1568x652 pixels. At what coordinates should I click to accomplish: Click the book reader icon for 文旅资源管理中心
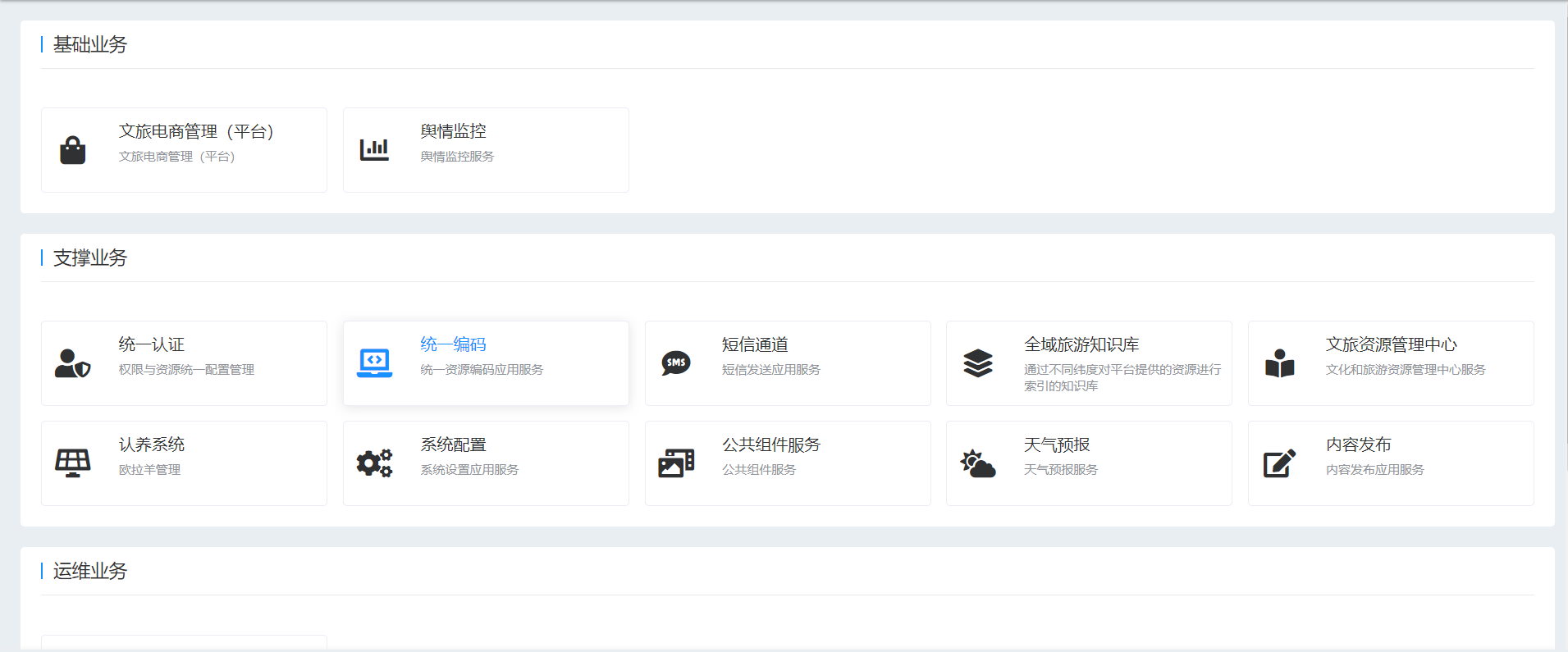point(1280,363)
